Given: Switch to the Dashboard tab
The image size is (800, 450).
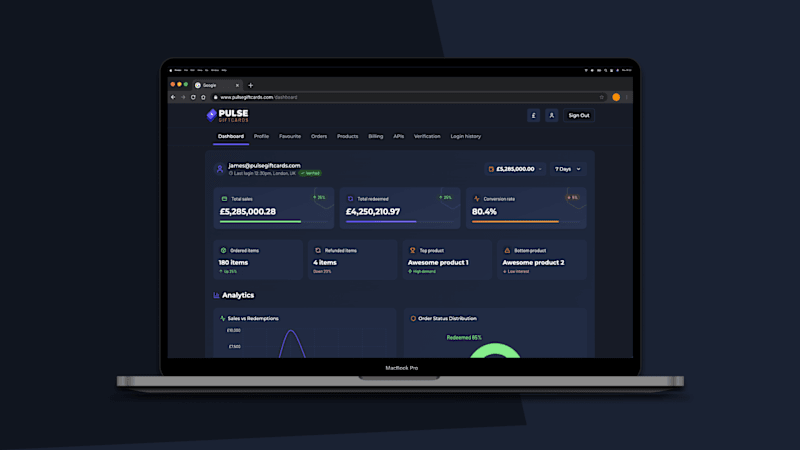Looking at the screenshot, I should [231, 136].
